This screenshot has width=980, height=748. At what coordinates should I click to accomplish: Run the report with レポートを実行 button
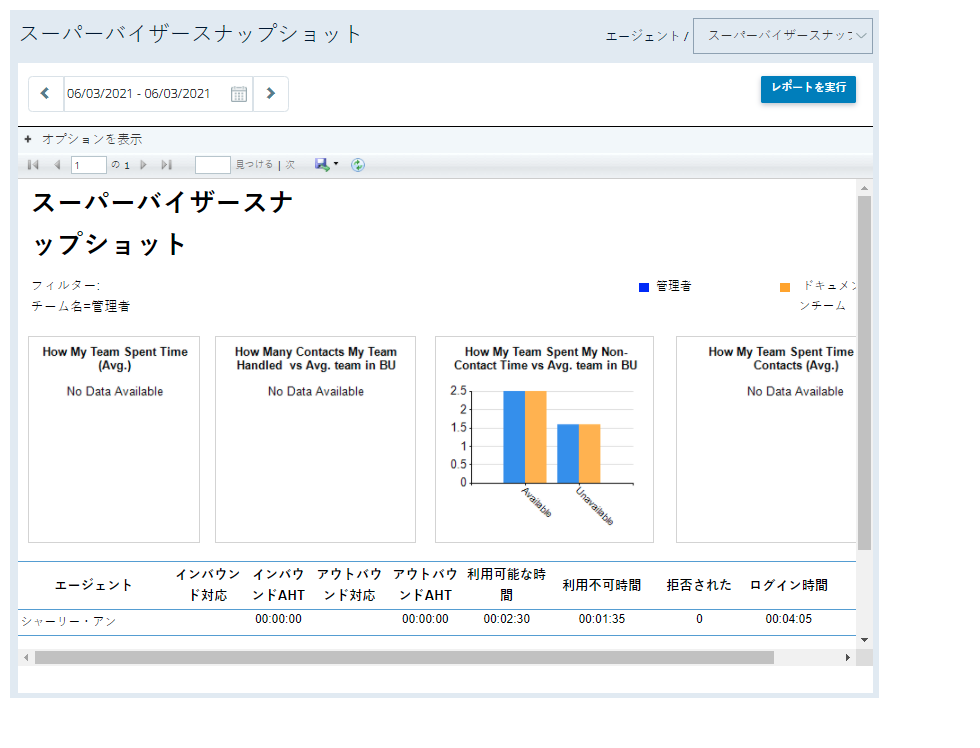point(808,89)
